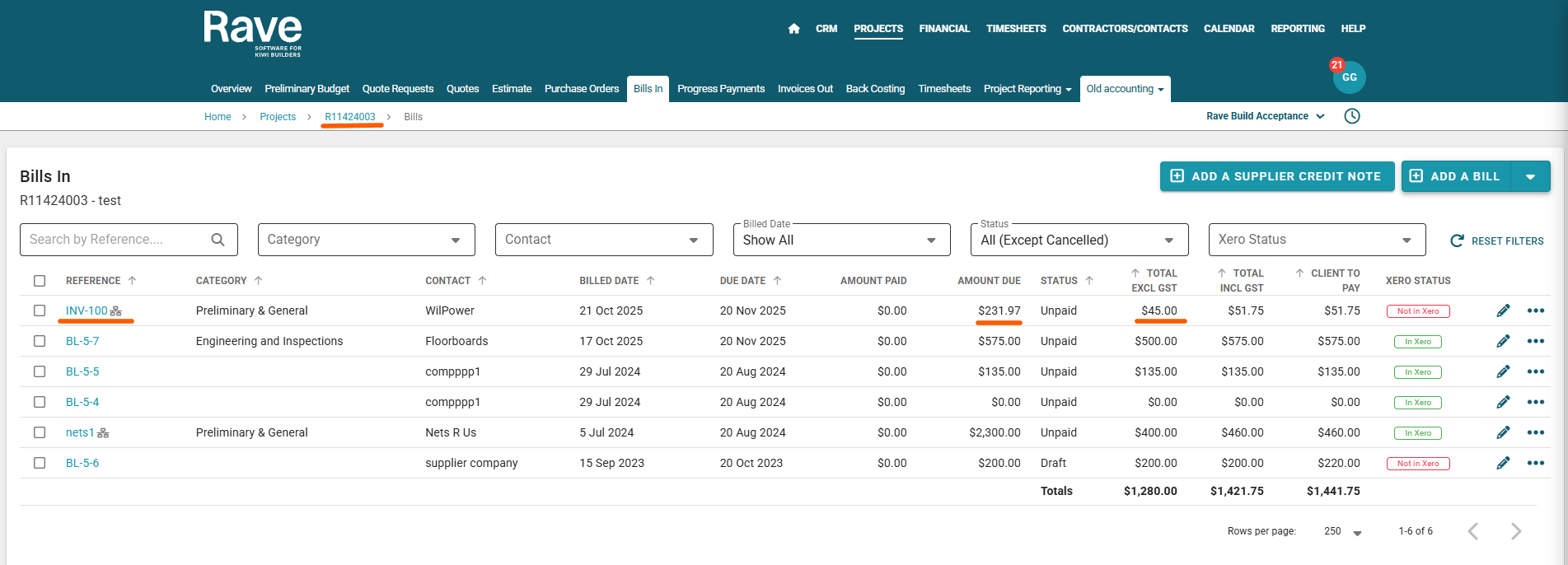Click the GG user avatar
The image size is (1568, 565).
point(1349,77)
